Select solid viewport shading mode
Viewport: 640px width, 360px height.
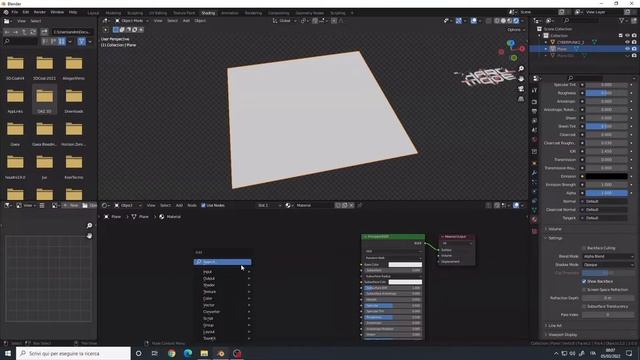point(503,21)
